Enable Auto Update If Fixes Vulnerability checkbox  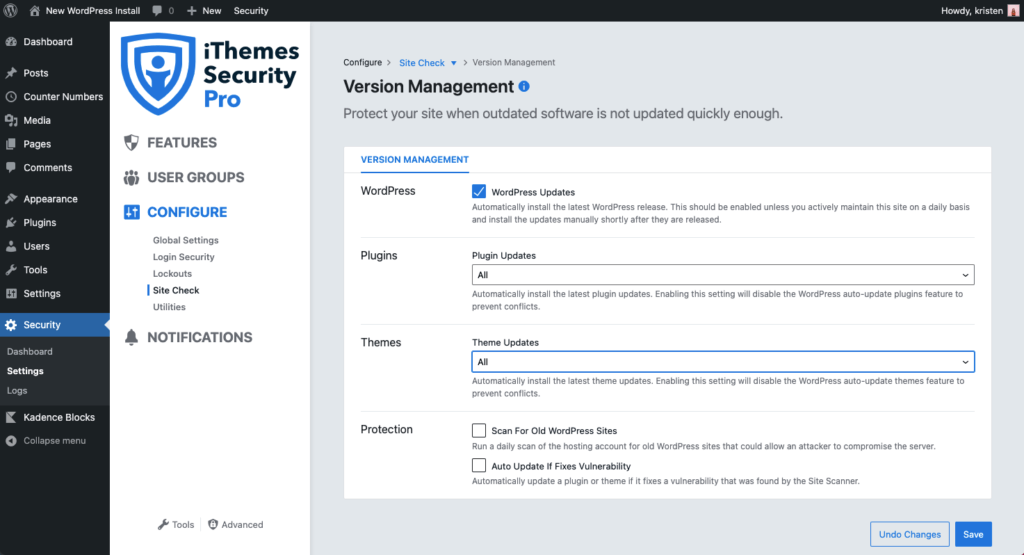[479, 466]
